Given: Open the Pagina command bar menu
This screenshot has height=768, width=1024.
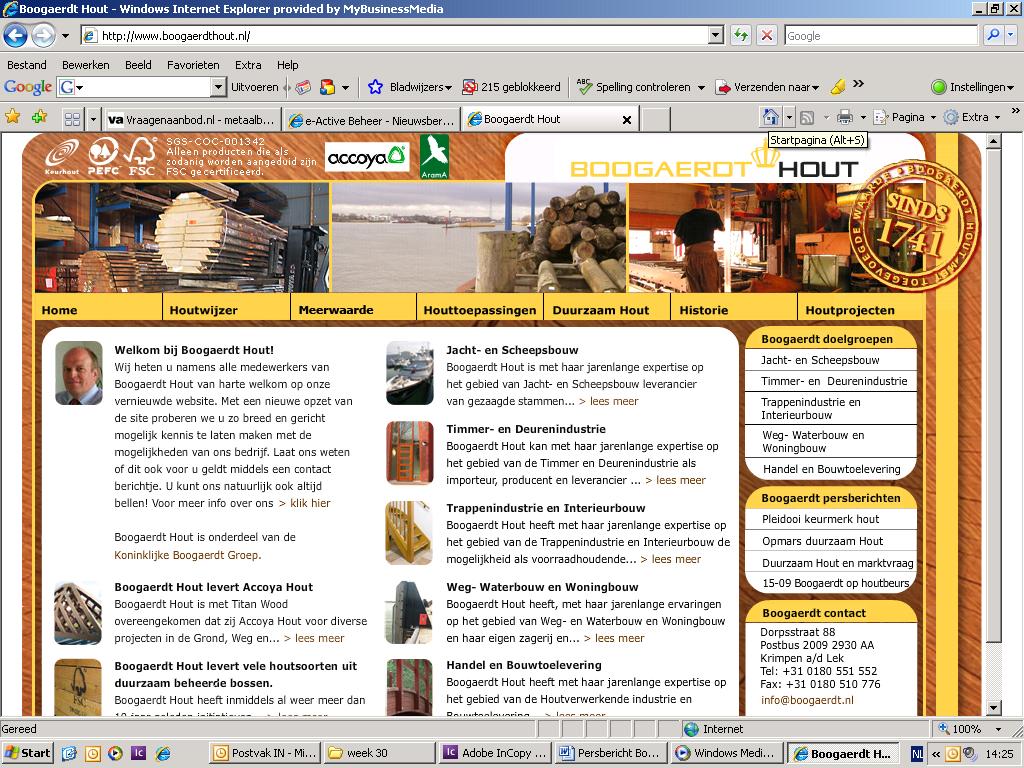Looking at the screenshot, I should (904, 118).
